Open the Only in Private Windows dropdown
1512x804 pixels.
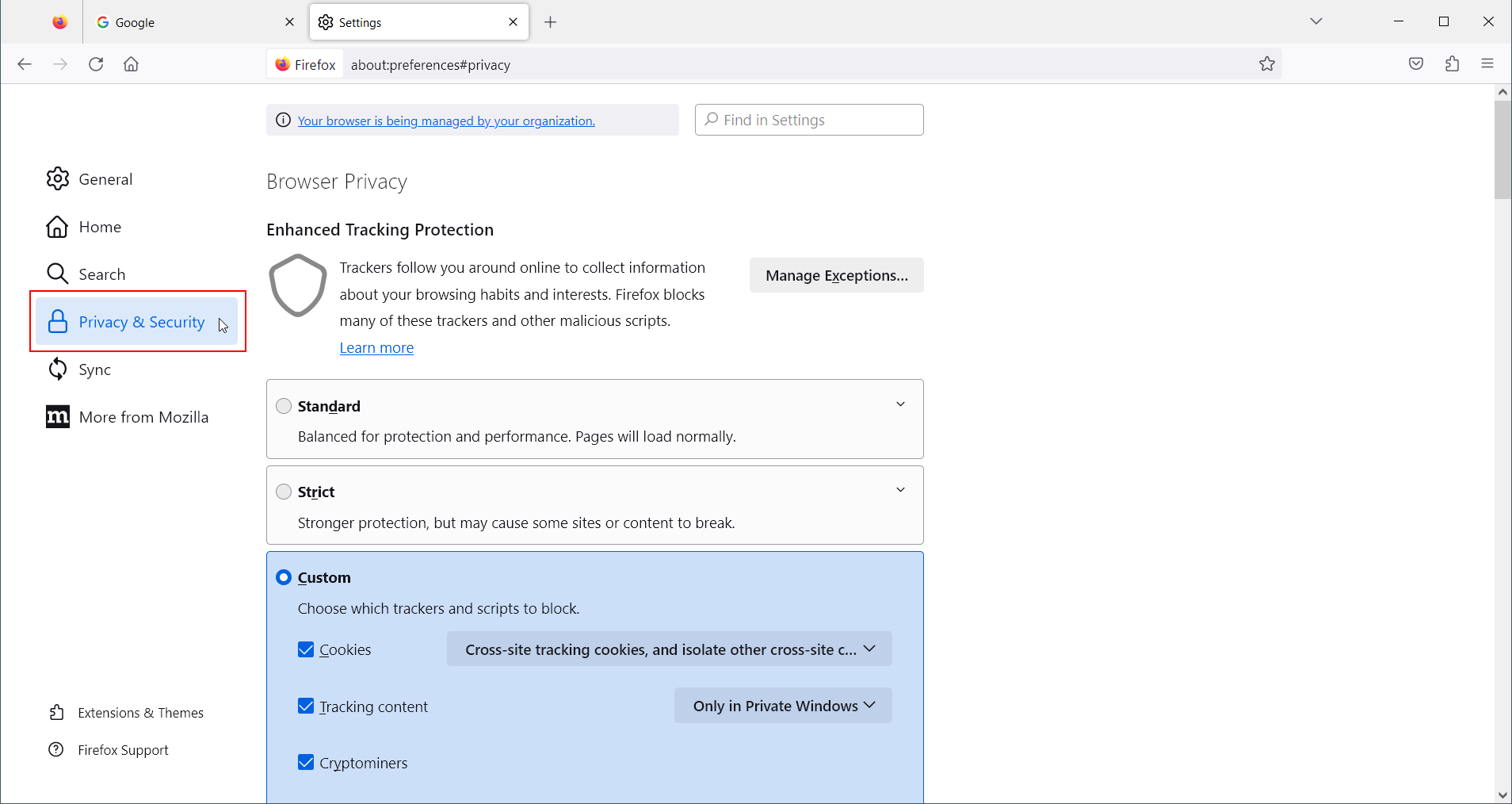click(782, 705)
